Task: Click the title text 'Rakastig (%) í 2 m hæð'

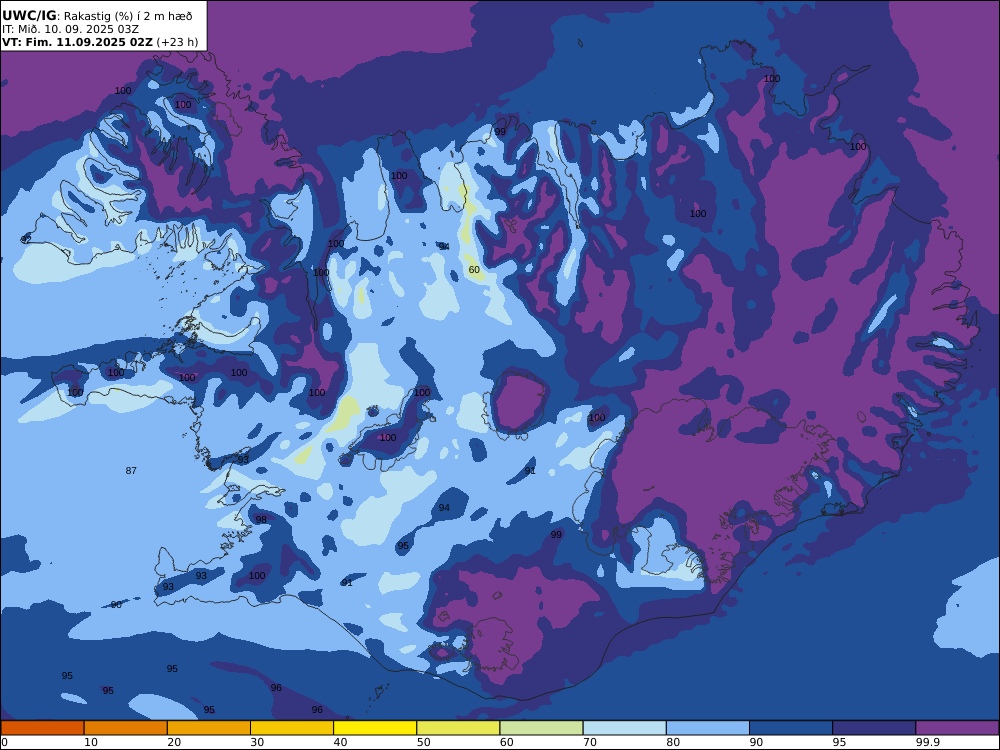Action: (x=128, y=16)
